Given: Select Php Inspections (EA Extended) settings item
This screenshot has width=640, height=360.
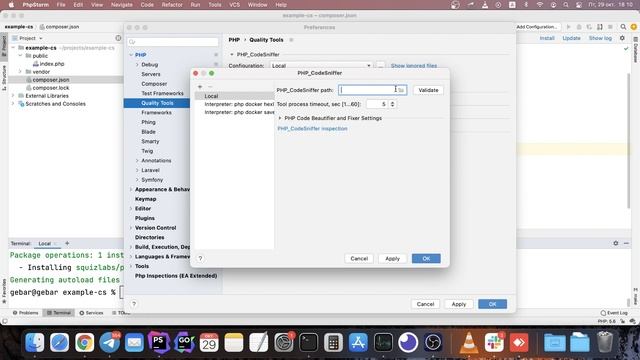Looking at the screenshot, I should (x=176, y=276).
